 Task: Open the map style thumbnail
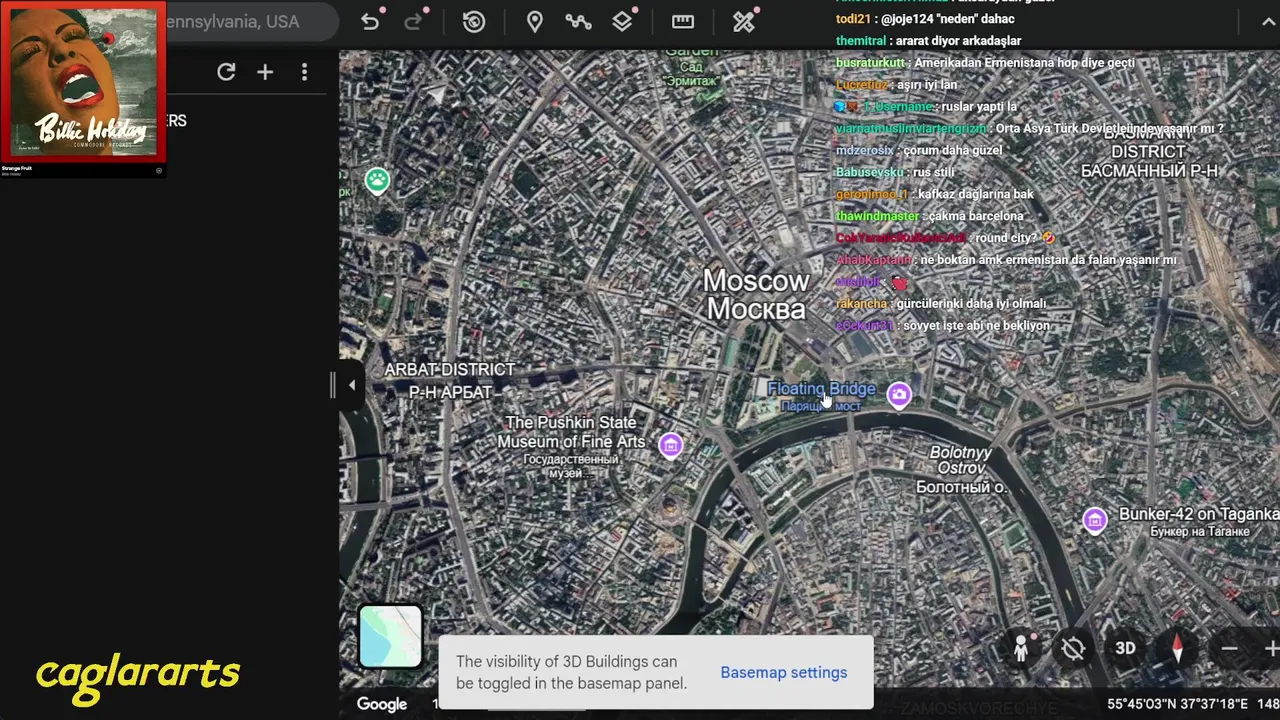[390, 636]
